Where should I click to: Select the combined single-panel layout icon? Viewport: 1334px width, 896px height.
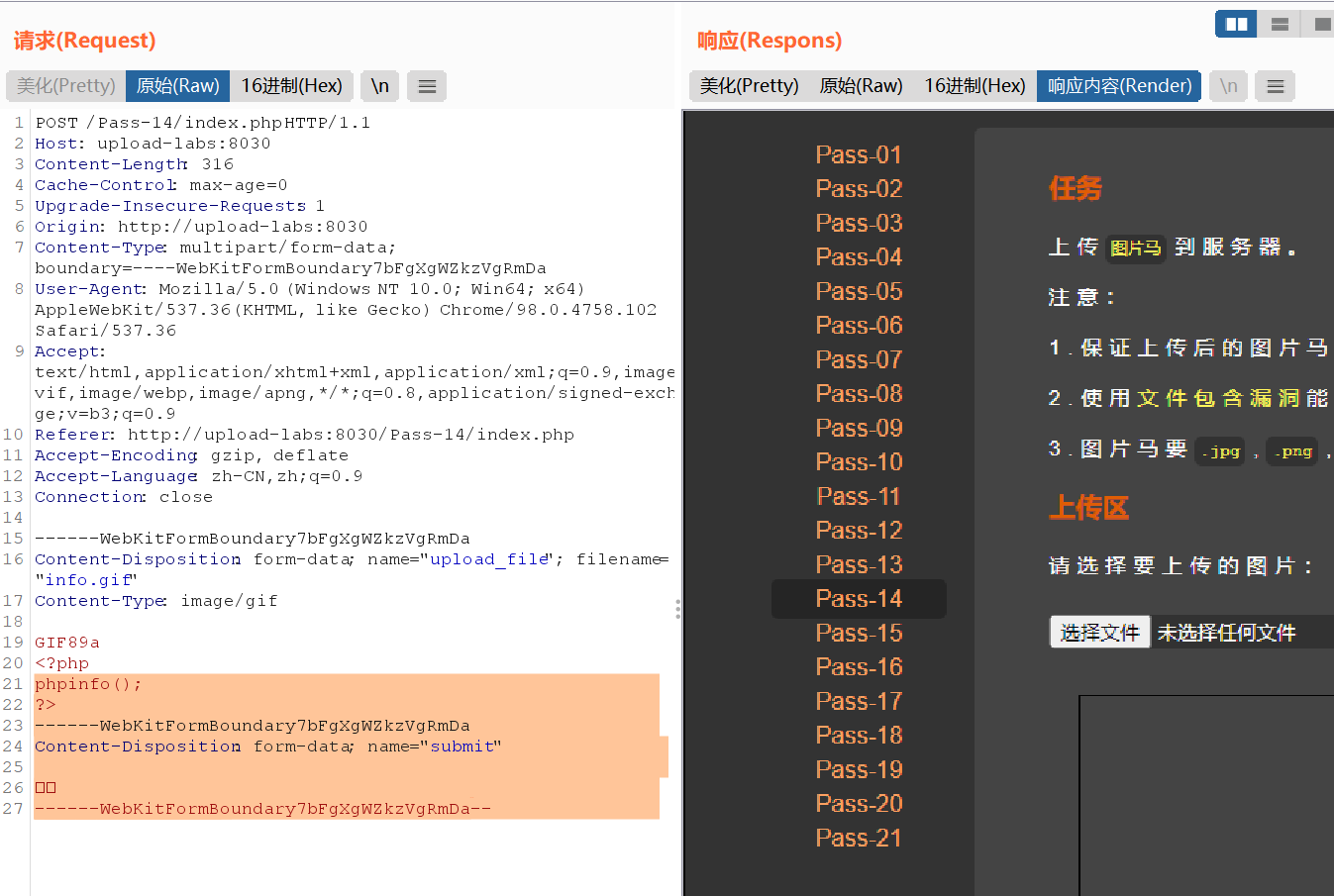pyautogui.click(x=1321, y=24)
